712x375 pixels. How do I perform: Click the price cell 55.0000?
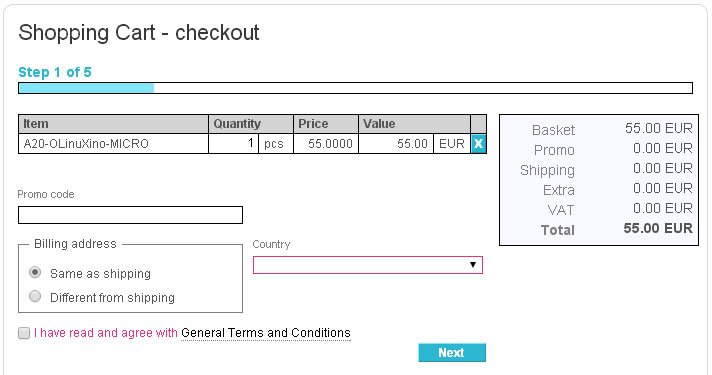pos(326,143)
